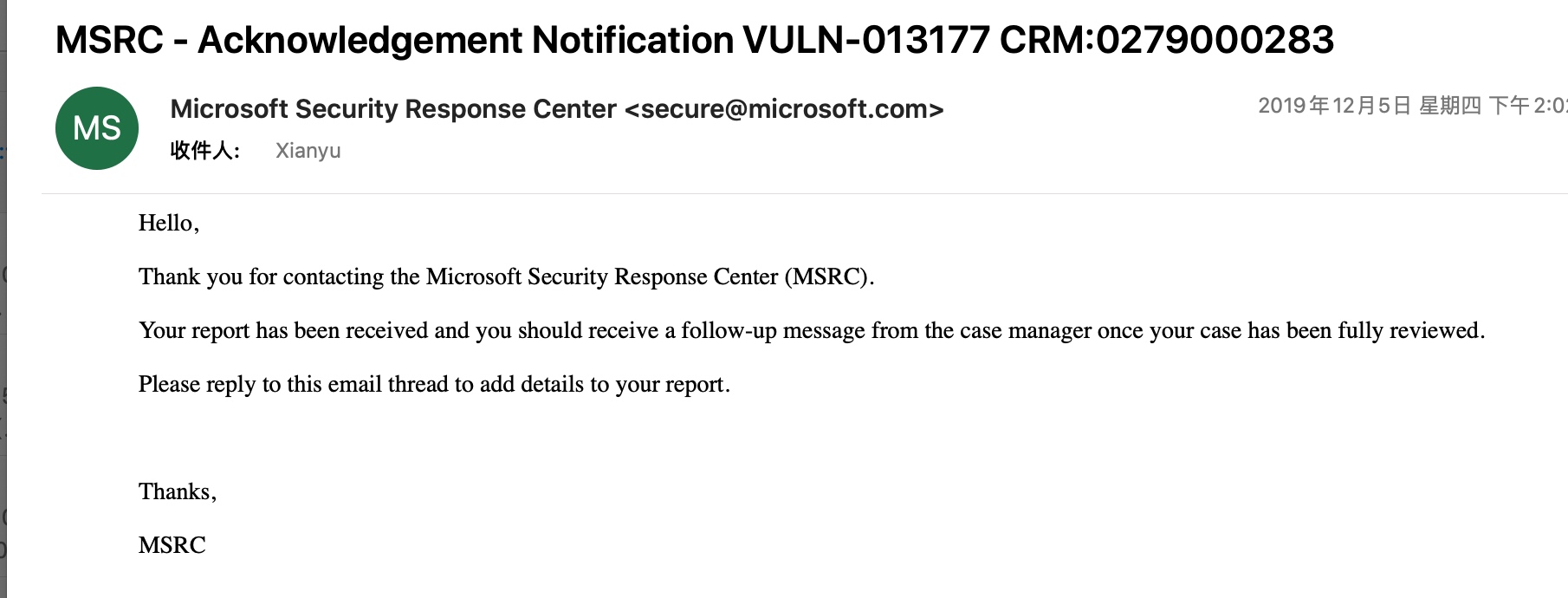The width and height of the screenshot is (1568, 598).
Task: Click the "Thanks," closing line
Action: click(x=178, y=492)
